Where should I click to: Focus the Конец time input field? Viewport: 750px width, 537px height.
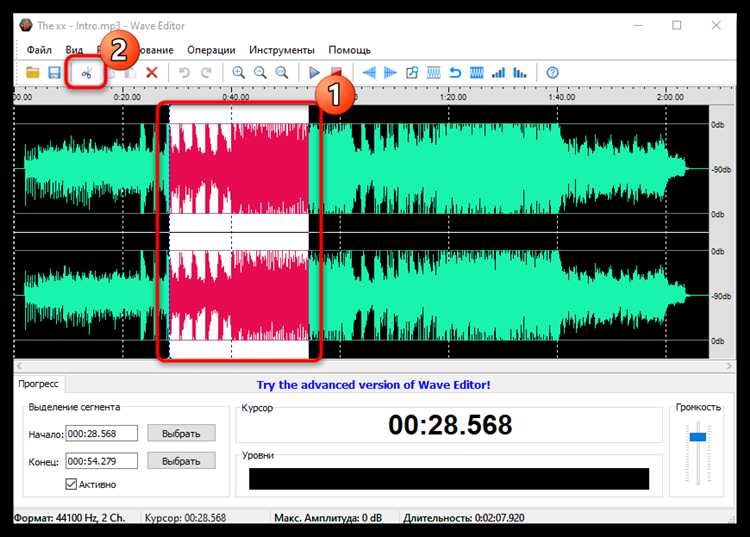(x=101, y=461)
